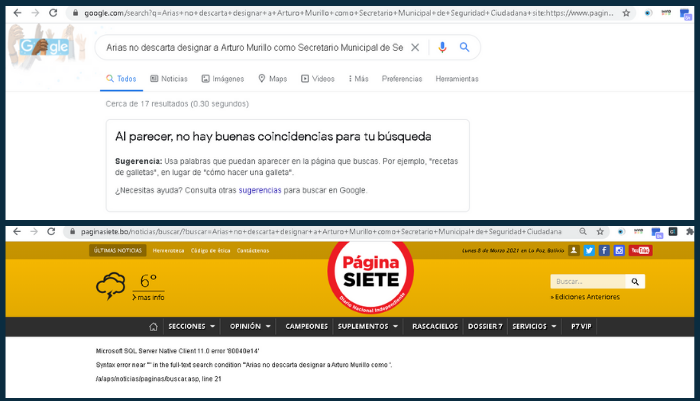Open Herramientas search tools
The image size is (700, 401).
pos(457,79)
